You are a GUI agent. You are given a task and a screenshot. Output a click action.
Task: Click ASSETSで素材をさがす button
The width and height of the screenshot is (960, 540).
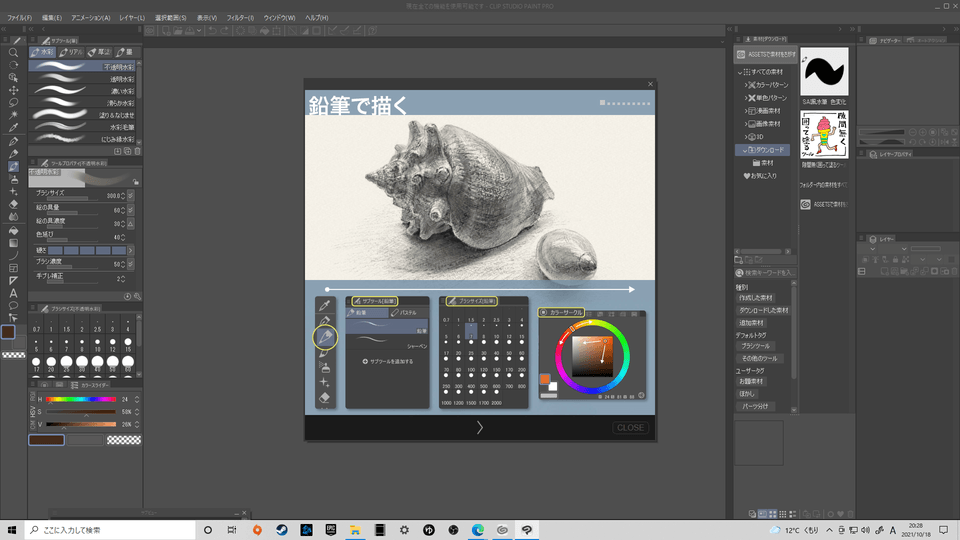[766, 54]
